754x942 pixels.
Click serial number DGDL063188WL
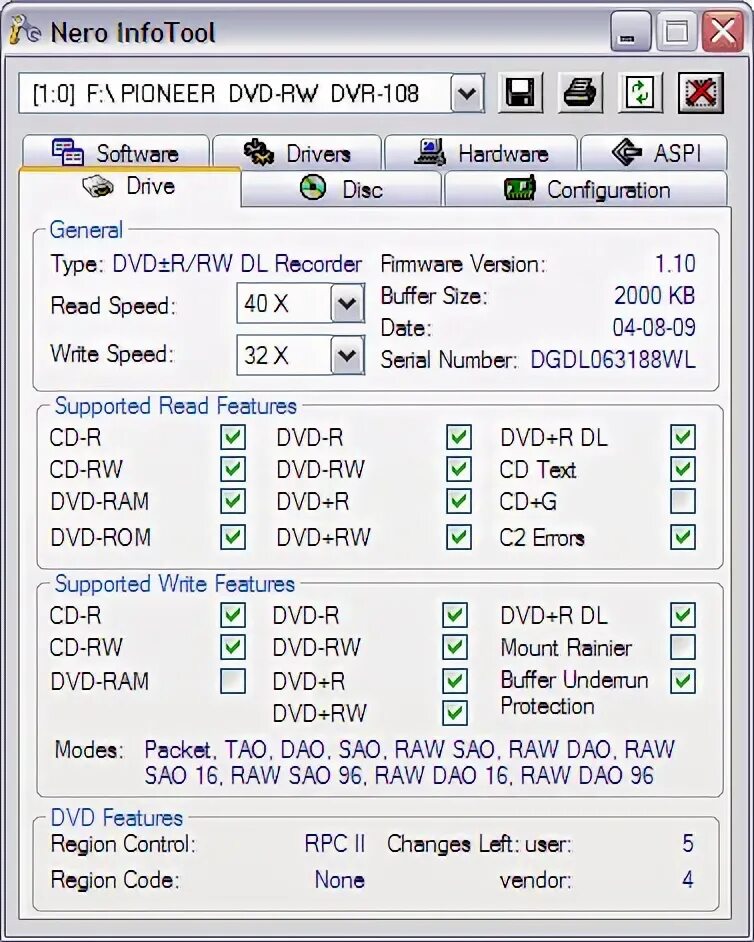pos(613,360)
